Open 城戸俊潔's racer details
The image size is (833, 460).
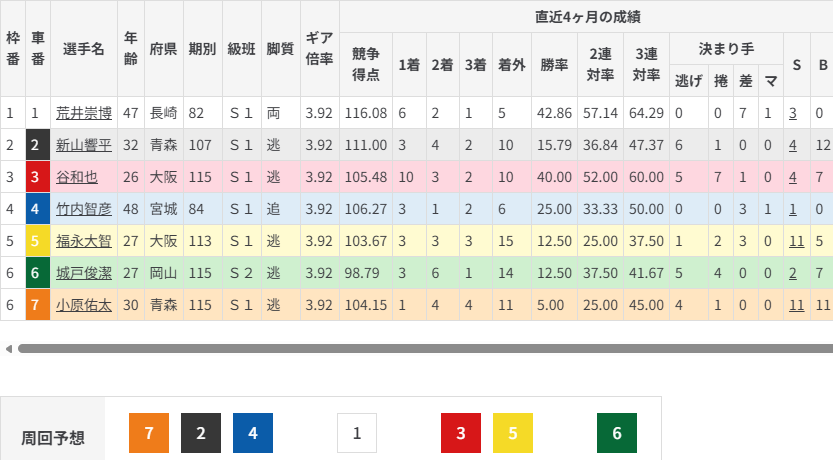[83, 273]
